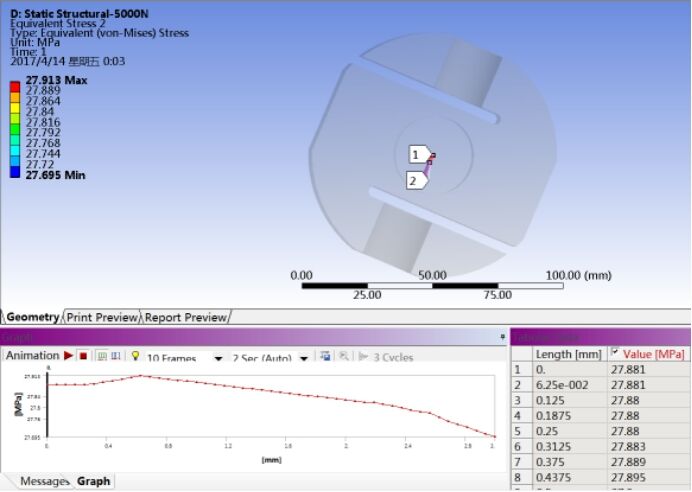Image resolution: width=692 pixels, height=492 pixels.
Task: Stop the animation with the red square
Action: (83, 356)
